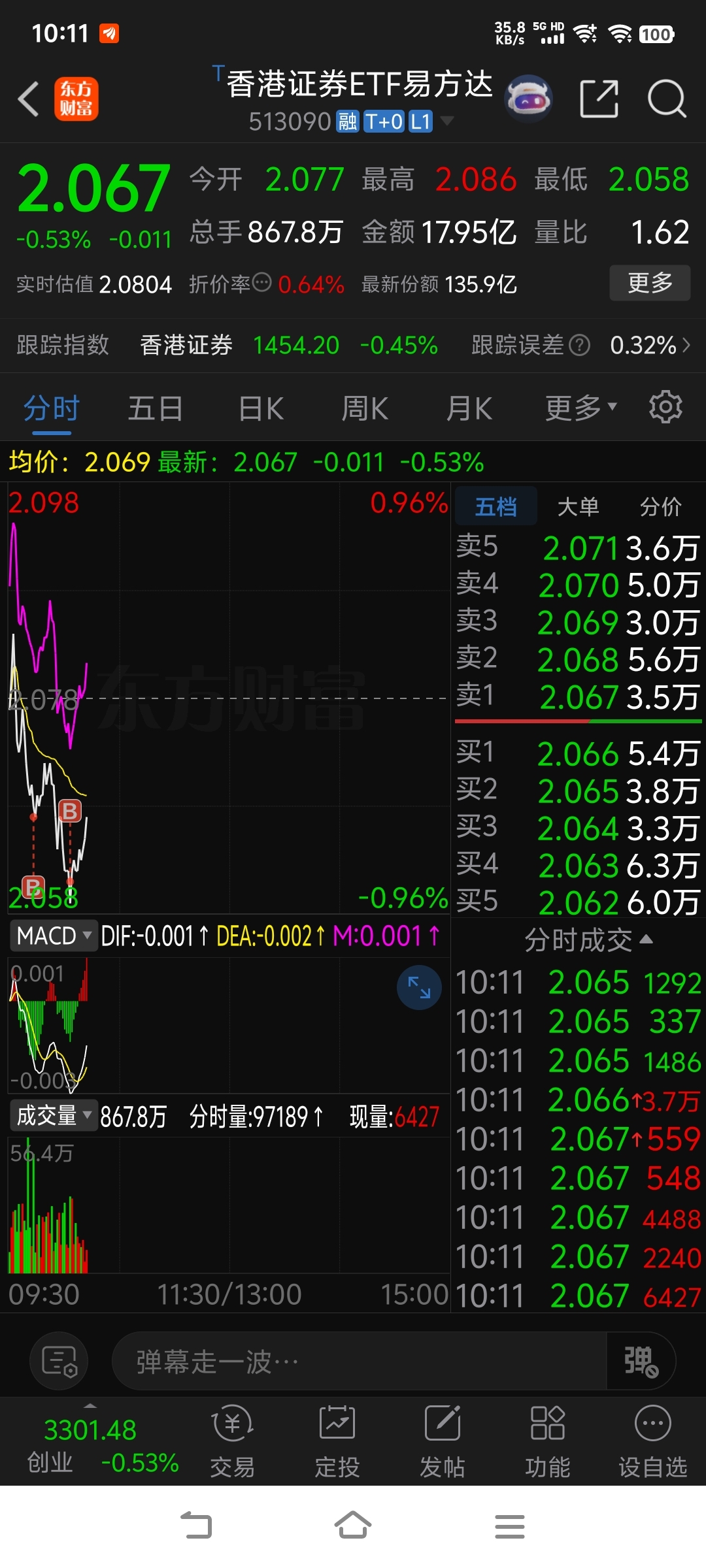Screen dimensions: 706x1568
Task: Tap the MACD sub-chart
Action: [x=229, y=1024]
